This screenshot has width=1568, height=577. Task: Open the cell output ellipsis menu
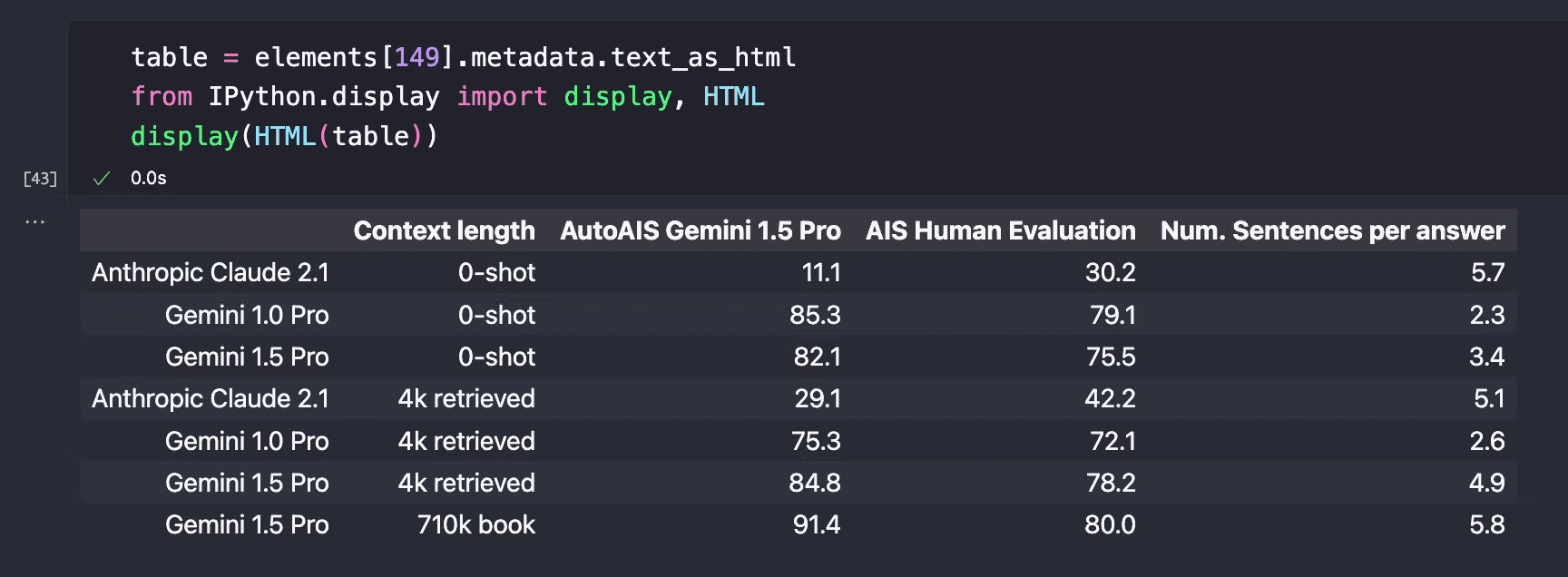(34, 221)
